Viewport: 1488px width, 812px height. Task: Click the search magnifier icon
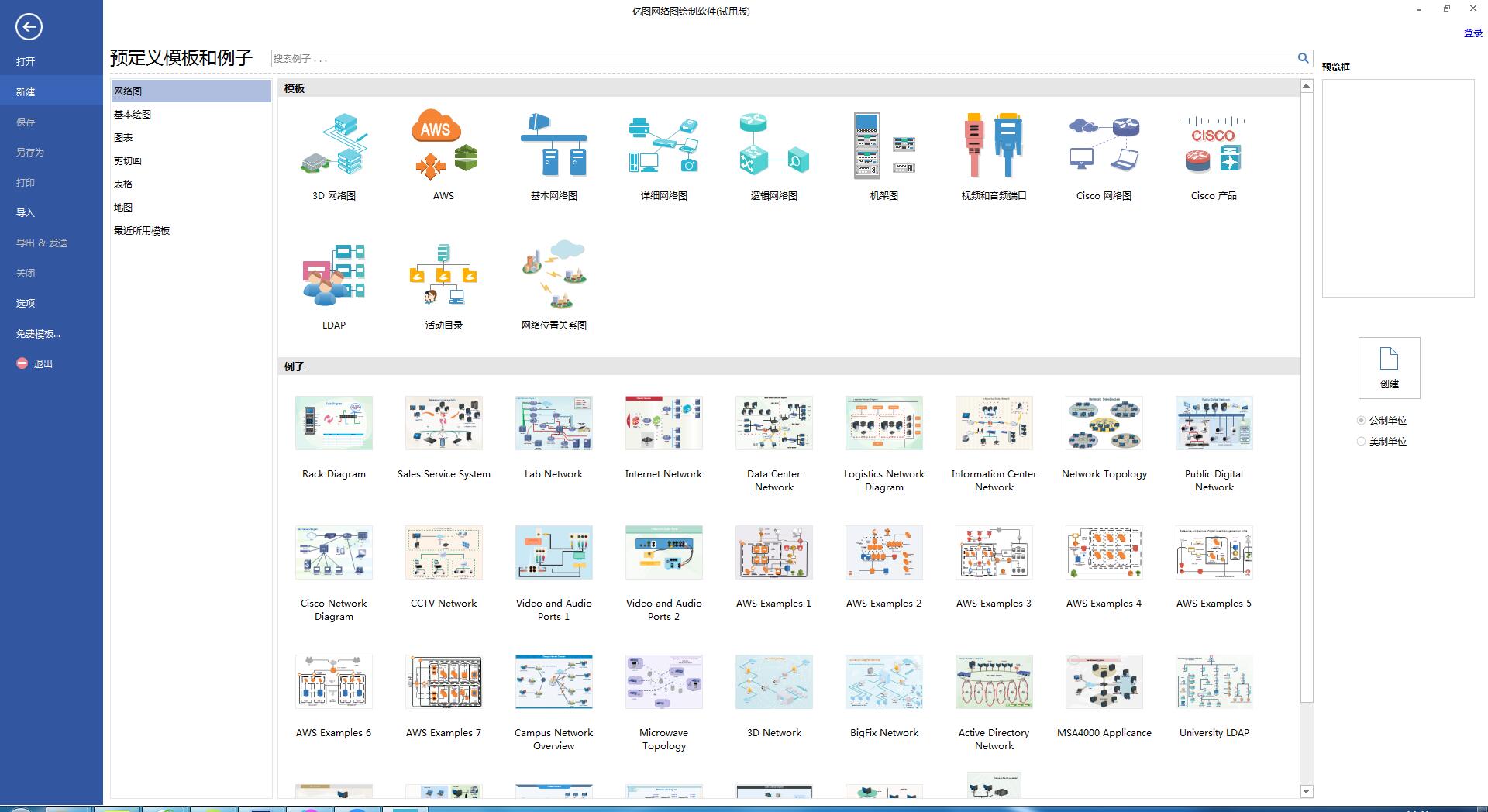pos(1303,58)
